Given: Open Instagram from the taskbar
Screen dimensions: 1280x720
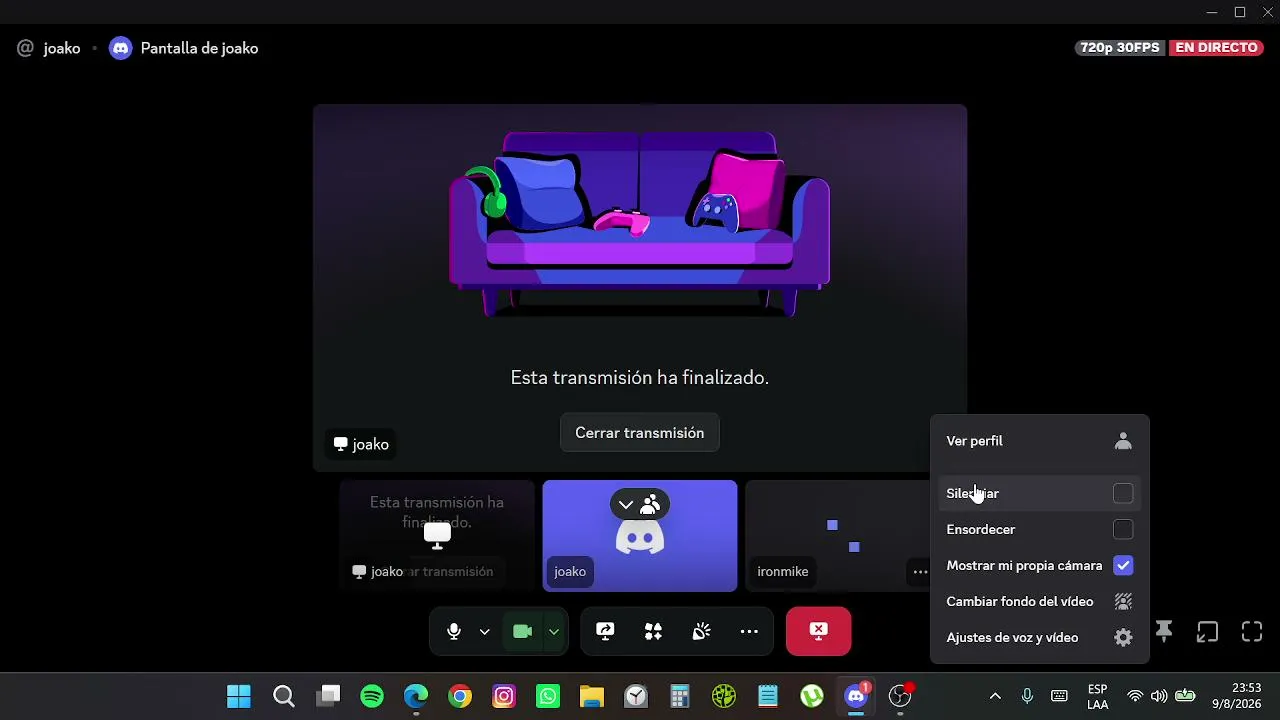Looking at the screenshot, I should (504, 696).
